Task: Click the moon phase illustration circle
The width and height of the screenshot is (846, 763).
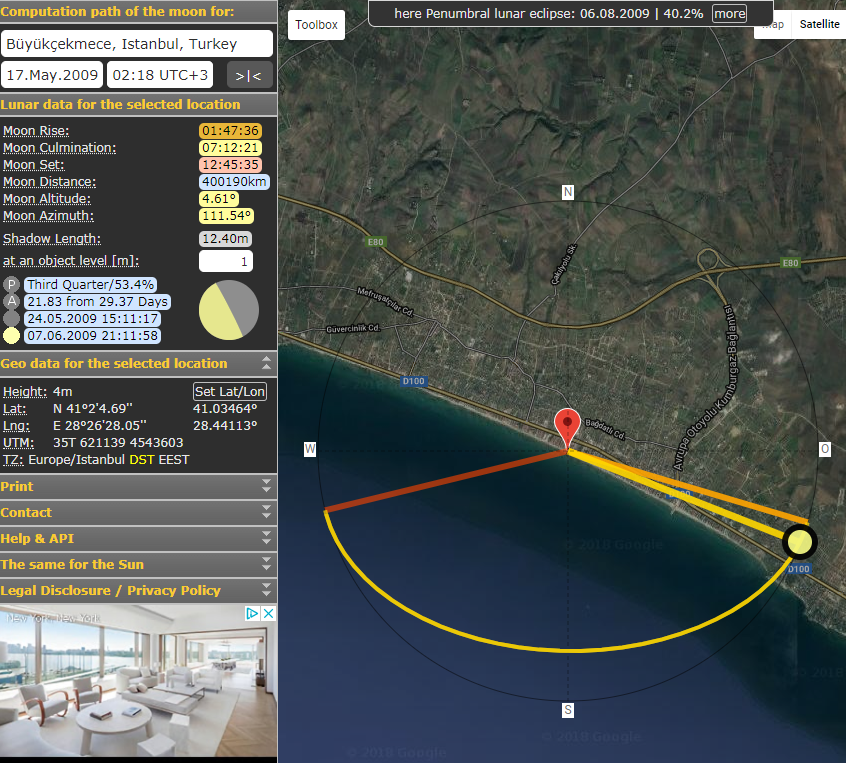Action: pyautogui.click(x=229, y=310)
